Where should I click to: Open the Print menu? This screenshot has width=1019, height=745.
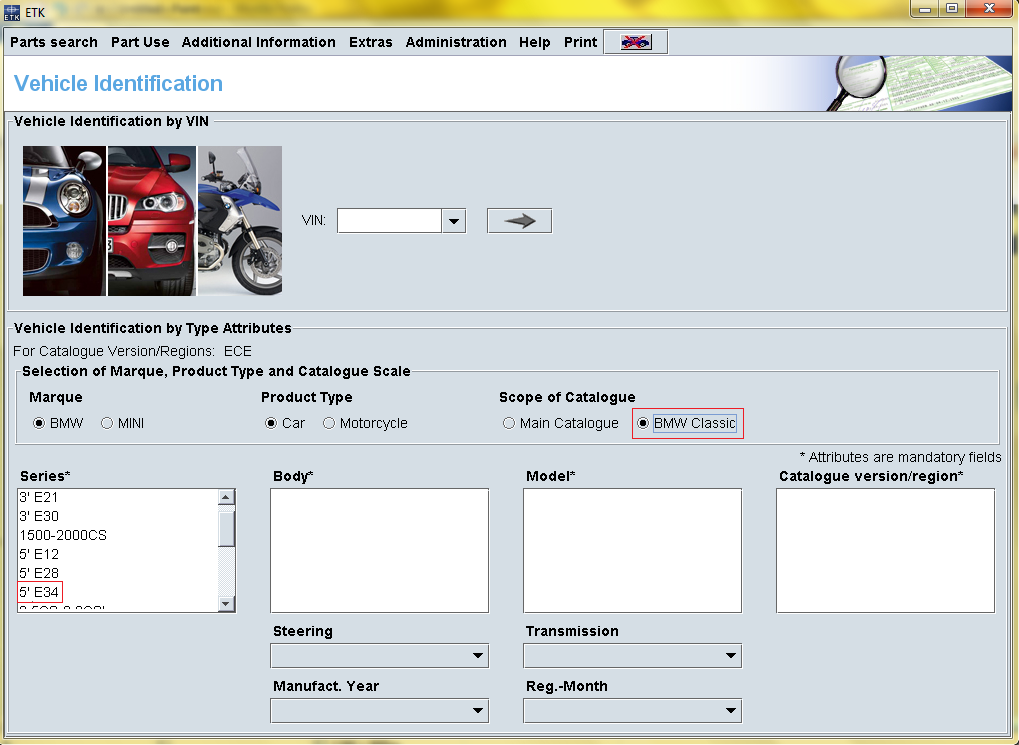[x=580, y=42]
